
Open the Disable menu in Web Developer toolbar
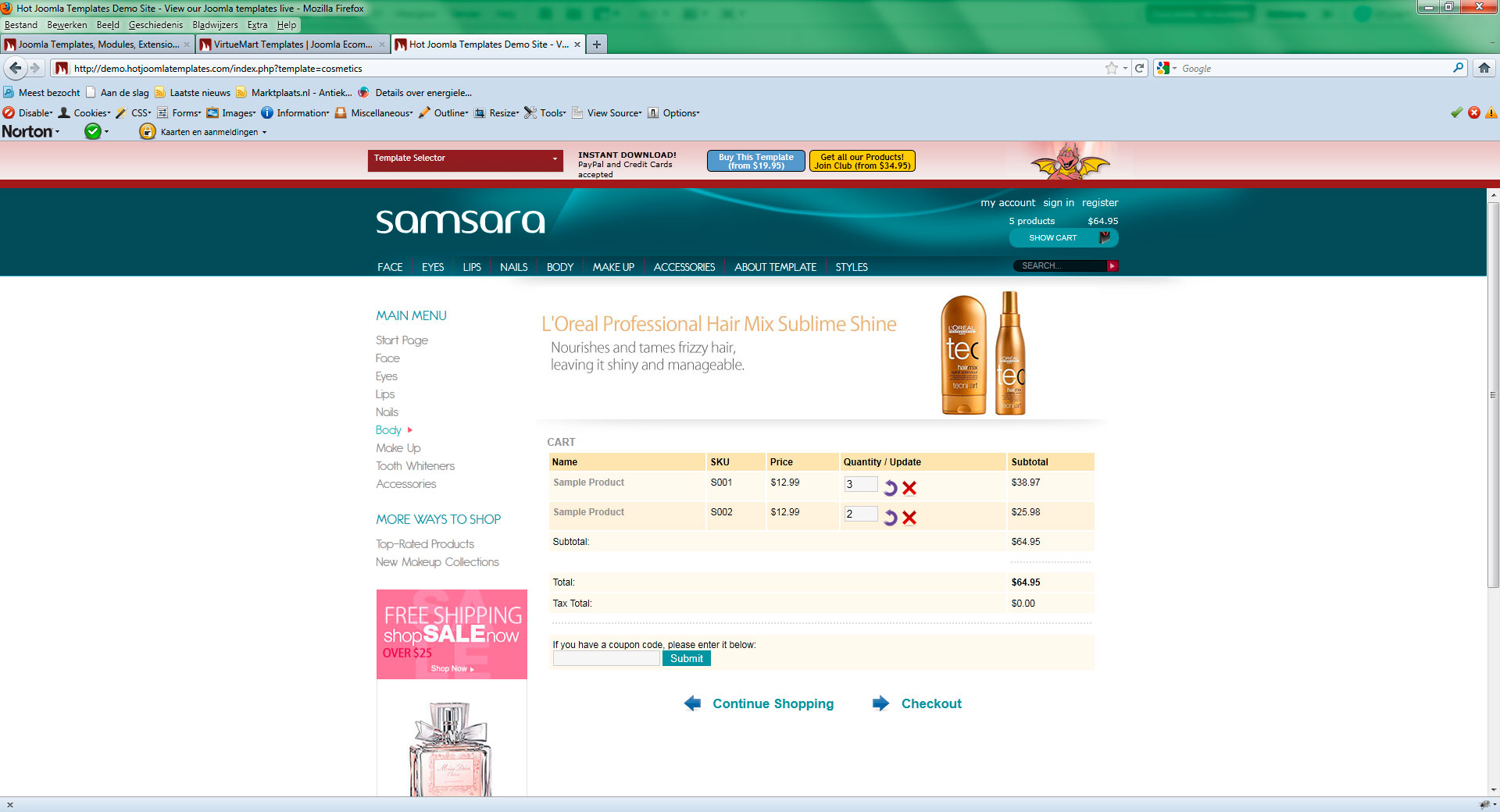(28, 112)
